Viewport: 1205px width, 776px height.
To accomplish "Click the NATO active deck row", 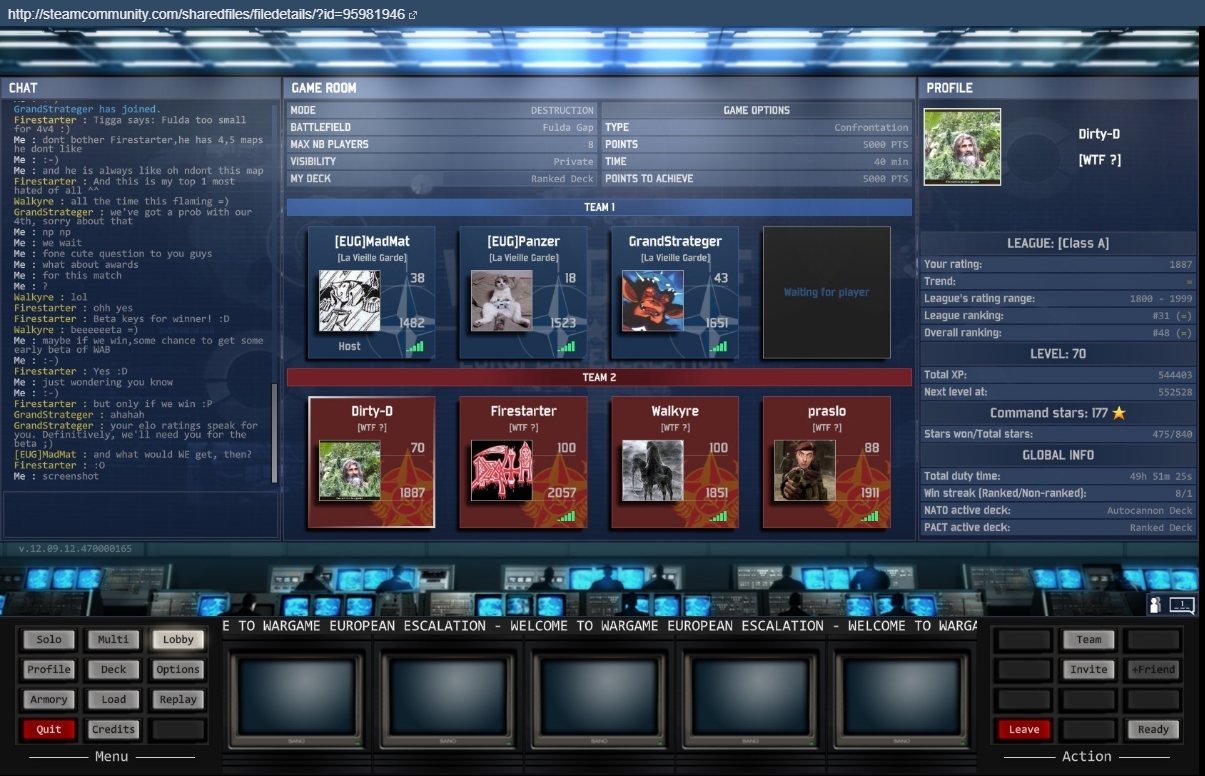I will pos(1058,510).
